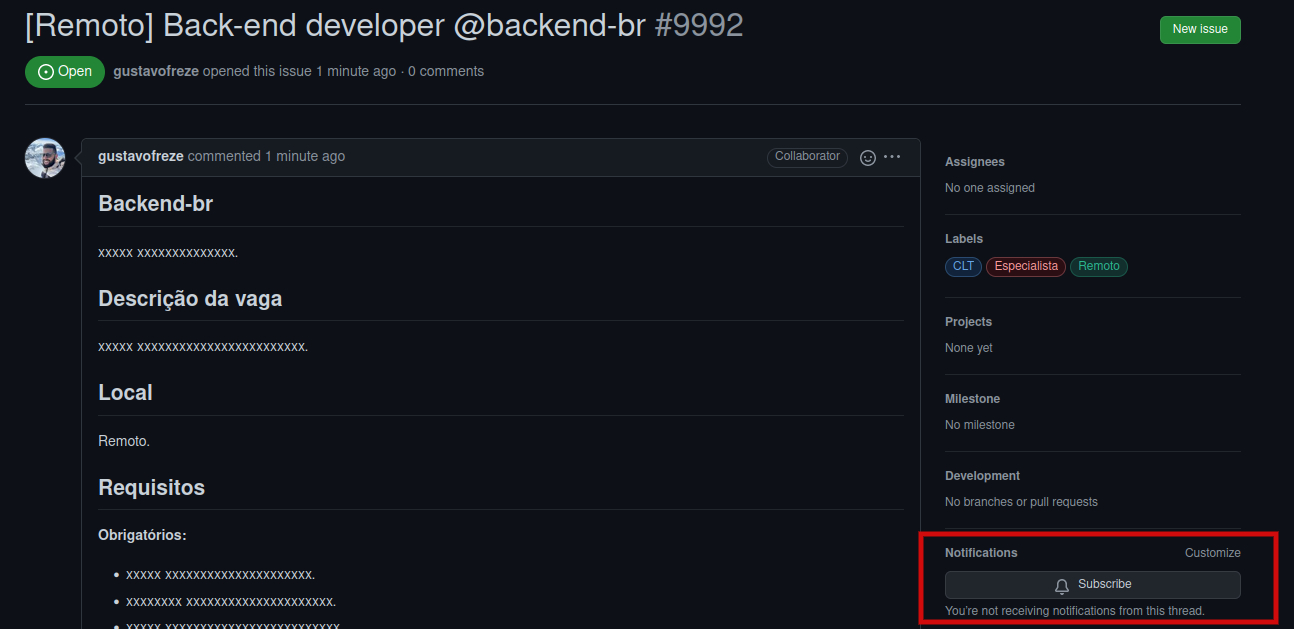Click the green Open status badge
Screen dimensions: 1294x629
(x=65, y=72)
